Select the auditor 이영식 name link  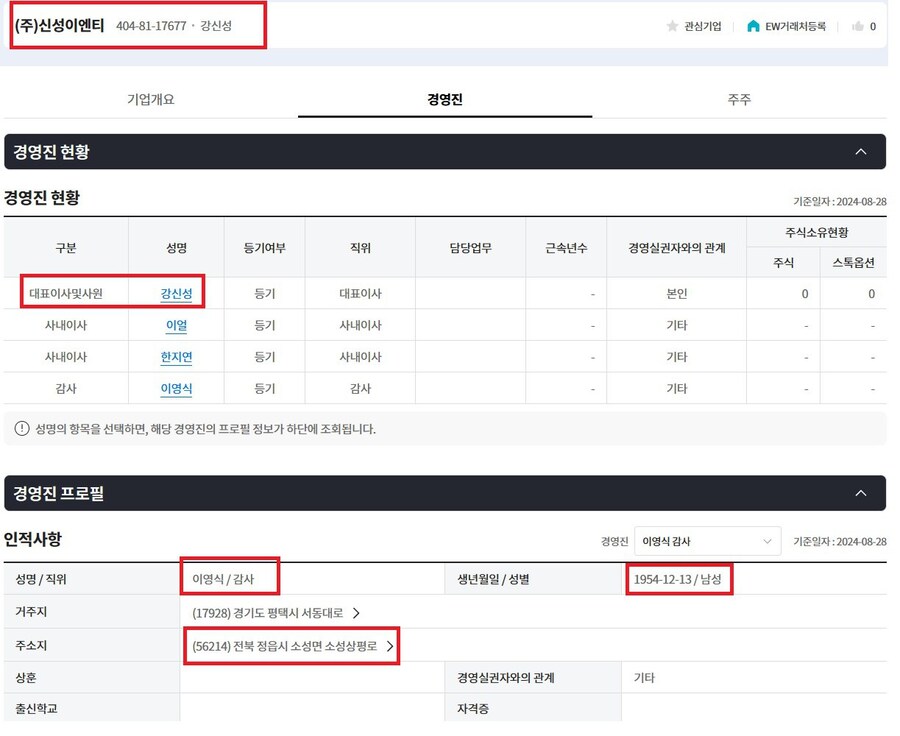click(176, 388)
